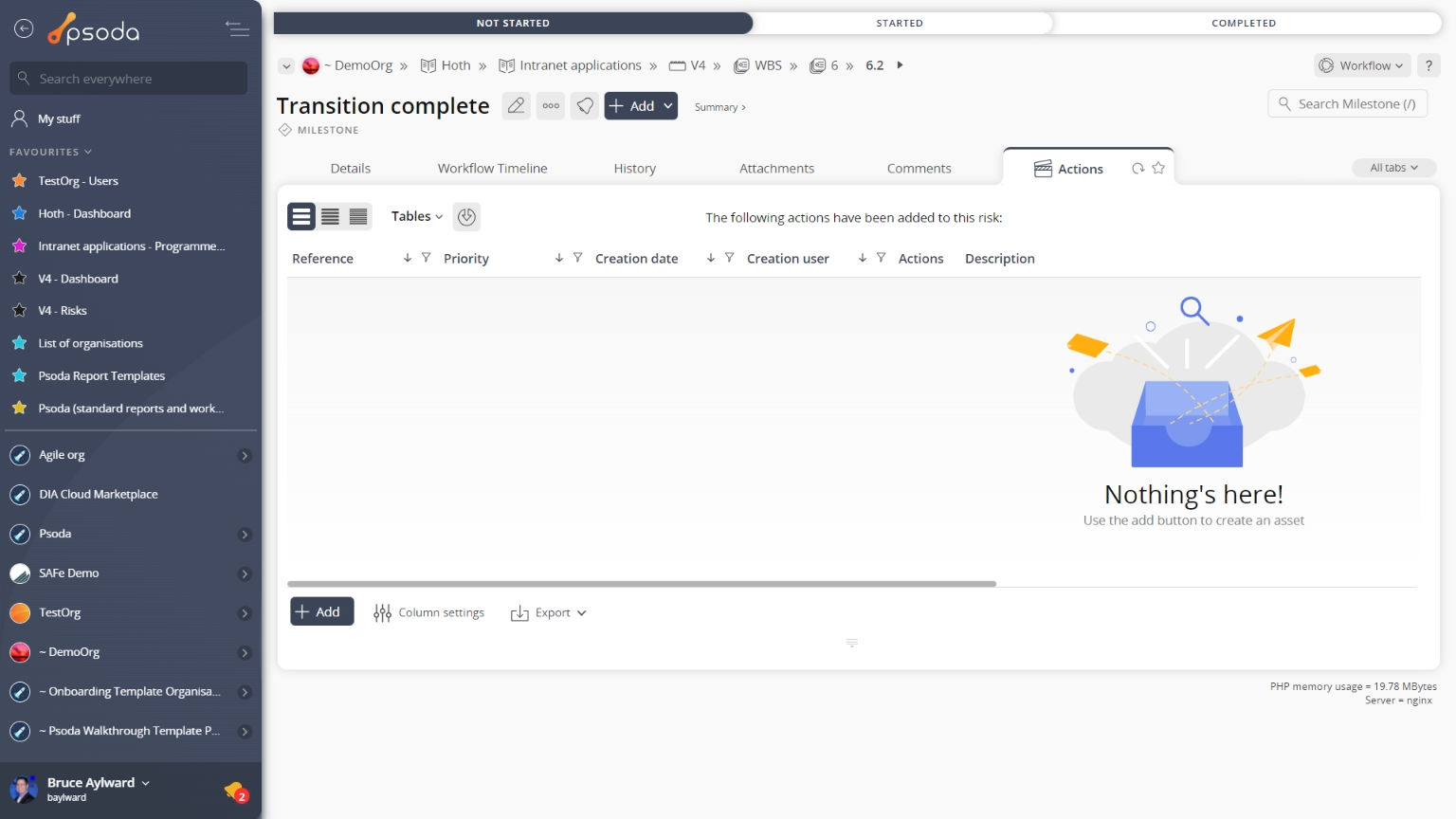Click the edit pencil icon next to the title

516,106
